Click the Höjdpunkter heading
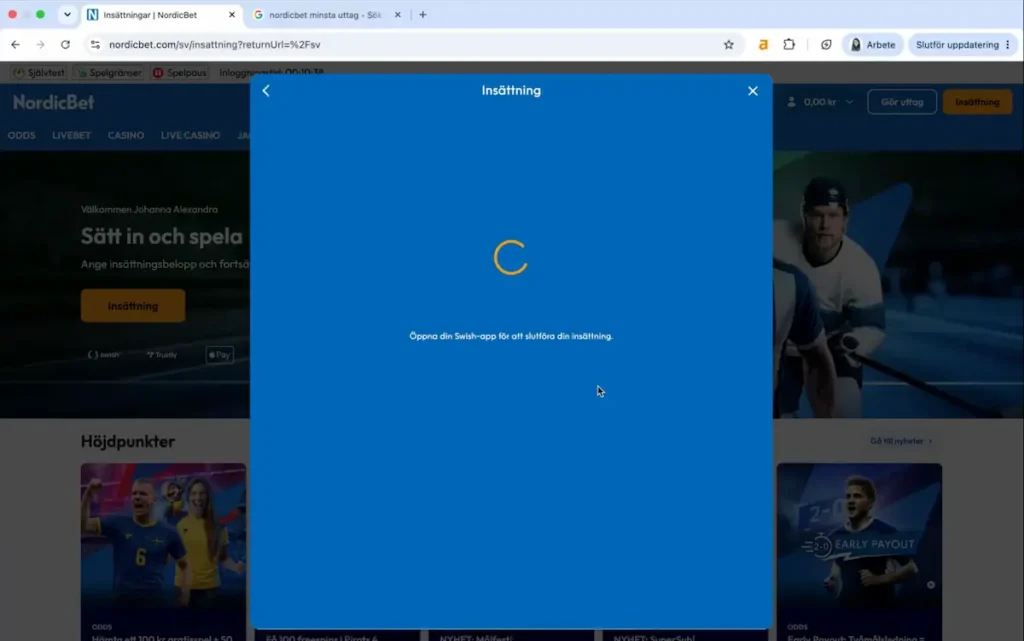1024x641 pixels. tap(128, 441)
